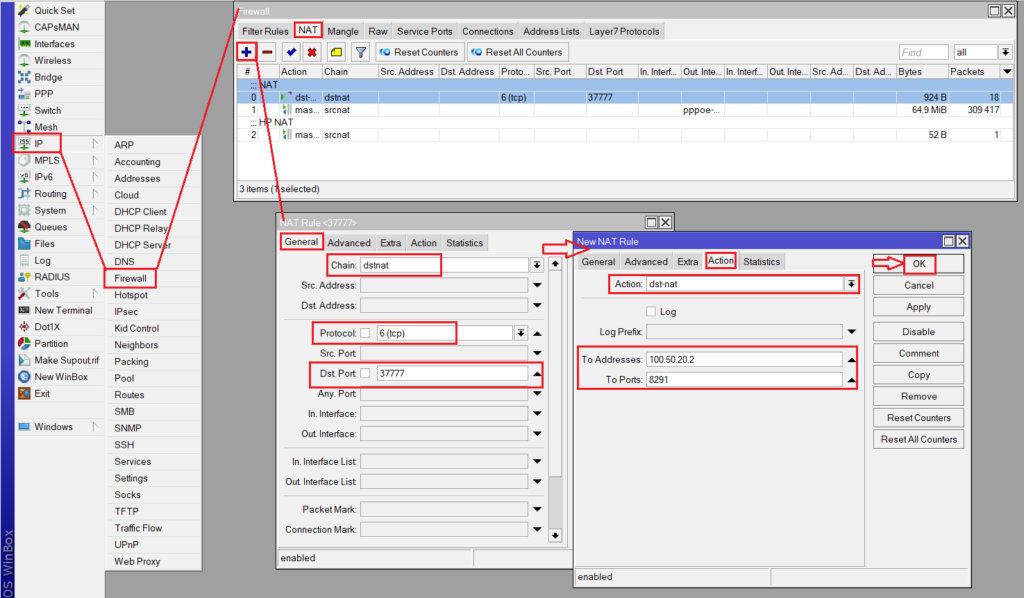Click the To Addresses input field
This screenshot has width=1024, height=598.
(x=743, y=359)
